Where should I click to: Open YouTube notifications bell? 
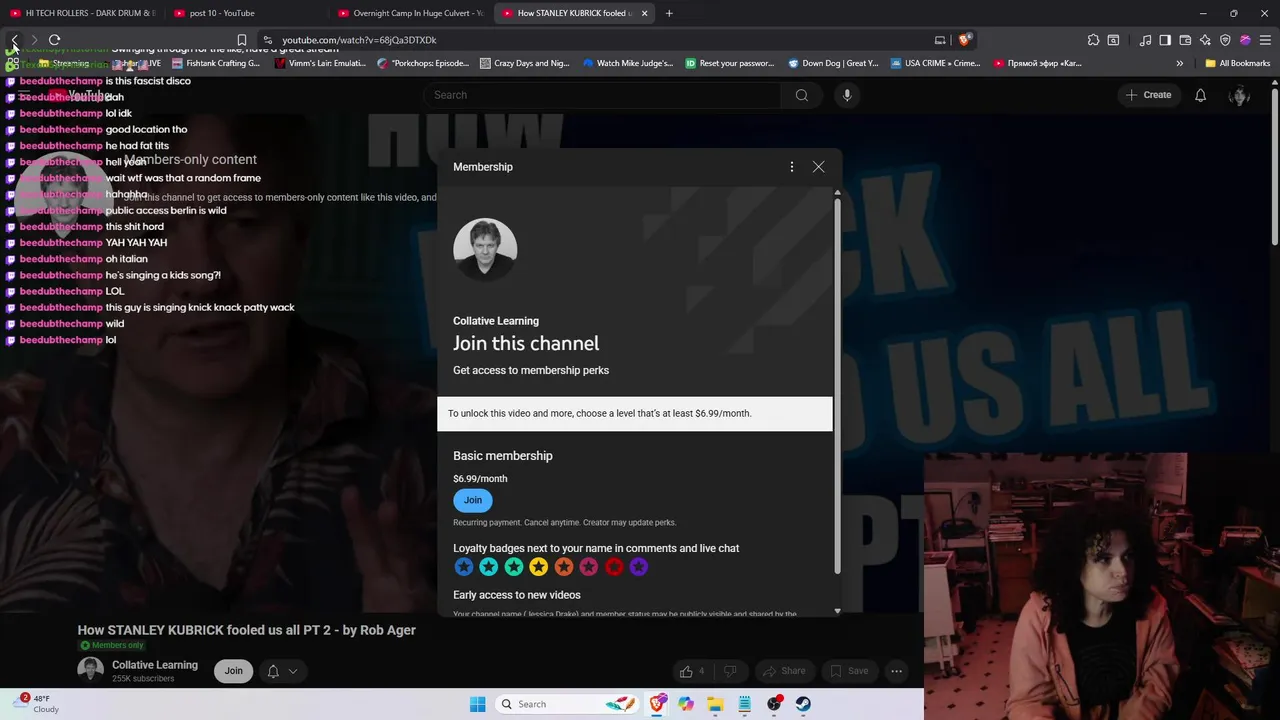pos(1200,95)
